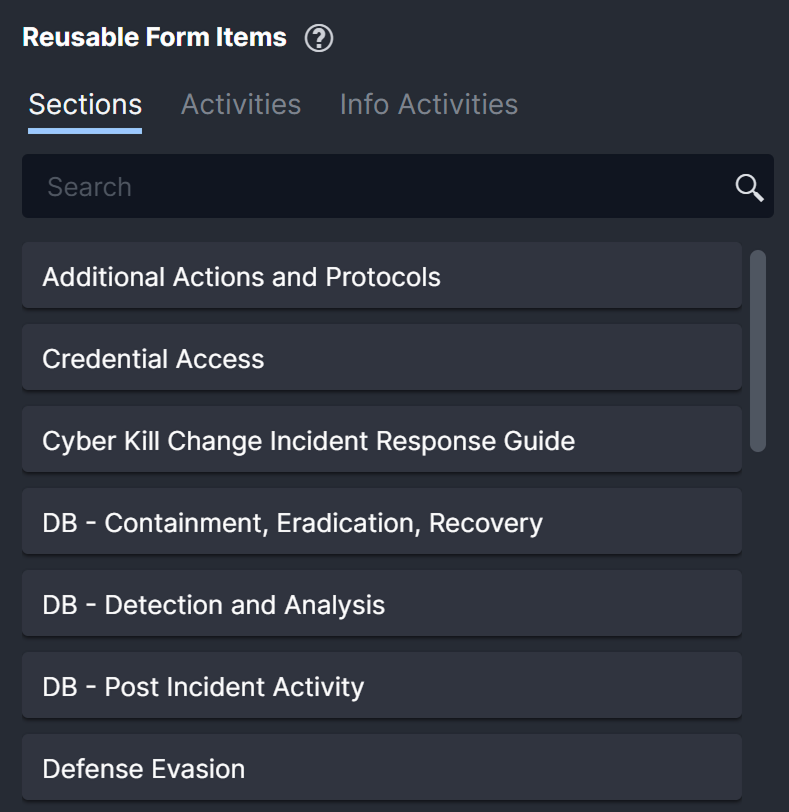Choose DB - Post Incident Activity section
This screenshot has height=812, width=789.
(203, 687)
